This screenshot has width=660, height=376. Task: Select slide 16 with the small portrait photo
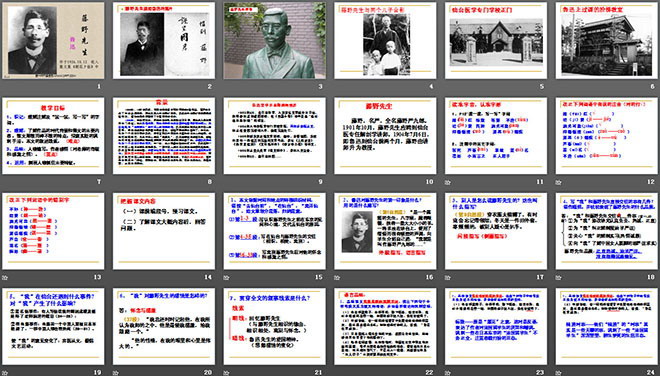(385, 231)
